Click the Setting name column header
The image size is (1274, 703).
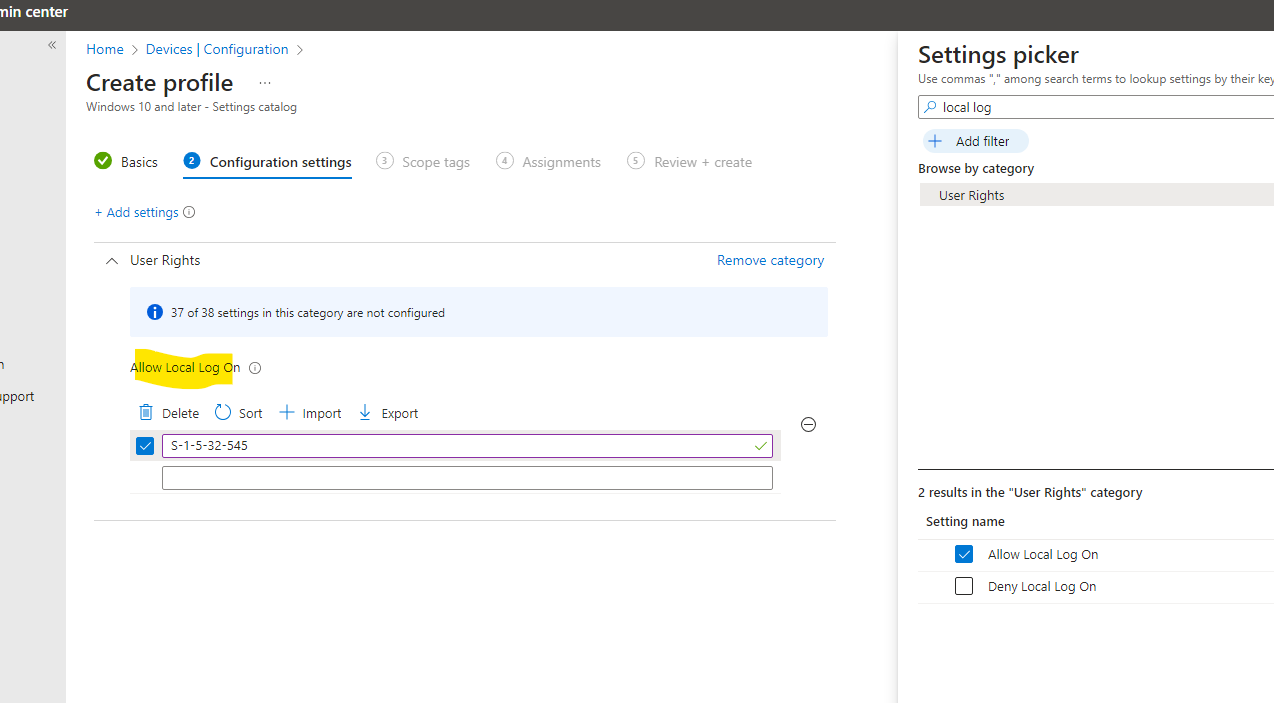click(x=965, y=521)
